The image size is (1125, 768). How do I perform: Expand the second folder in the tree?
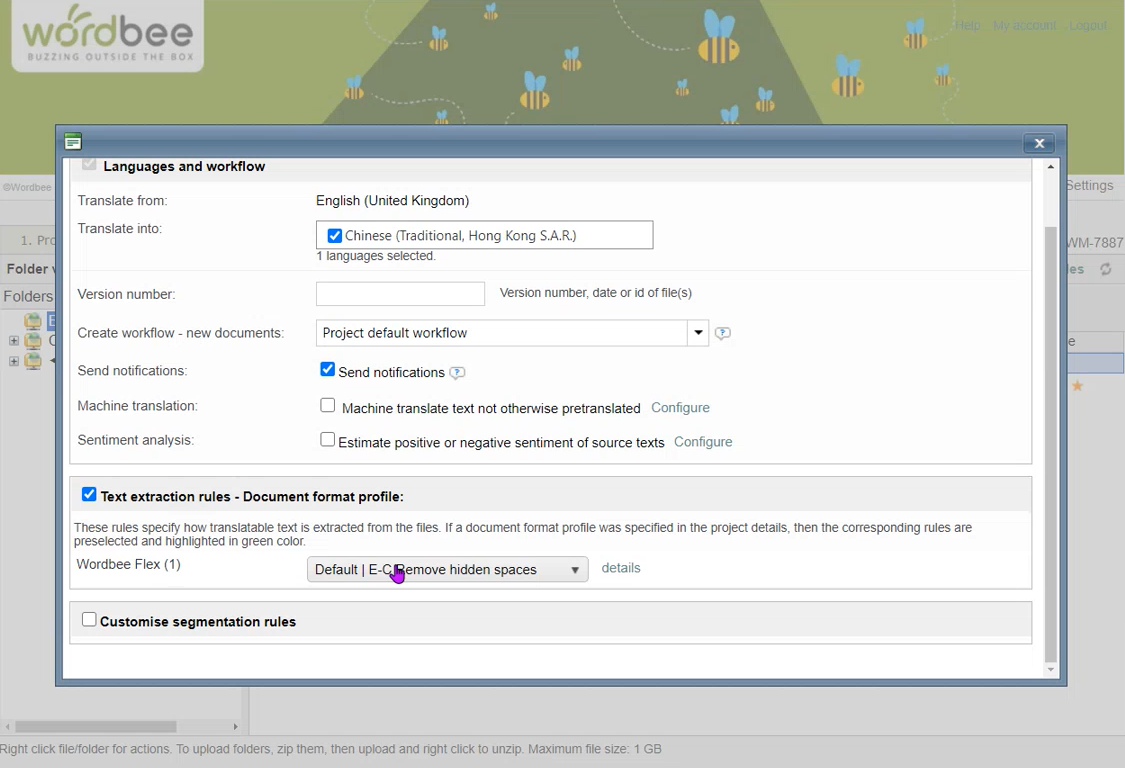pyautogui.click(x=14, y=341)
